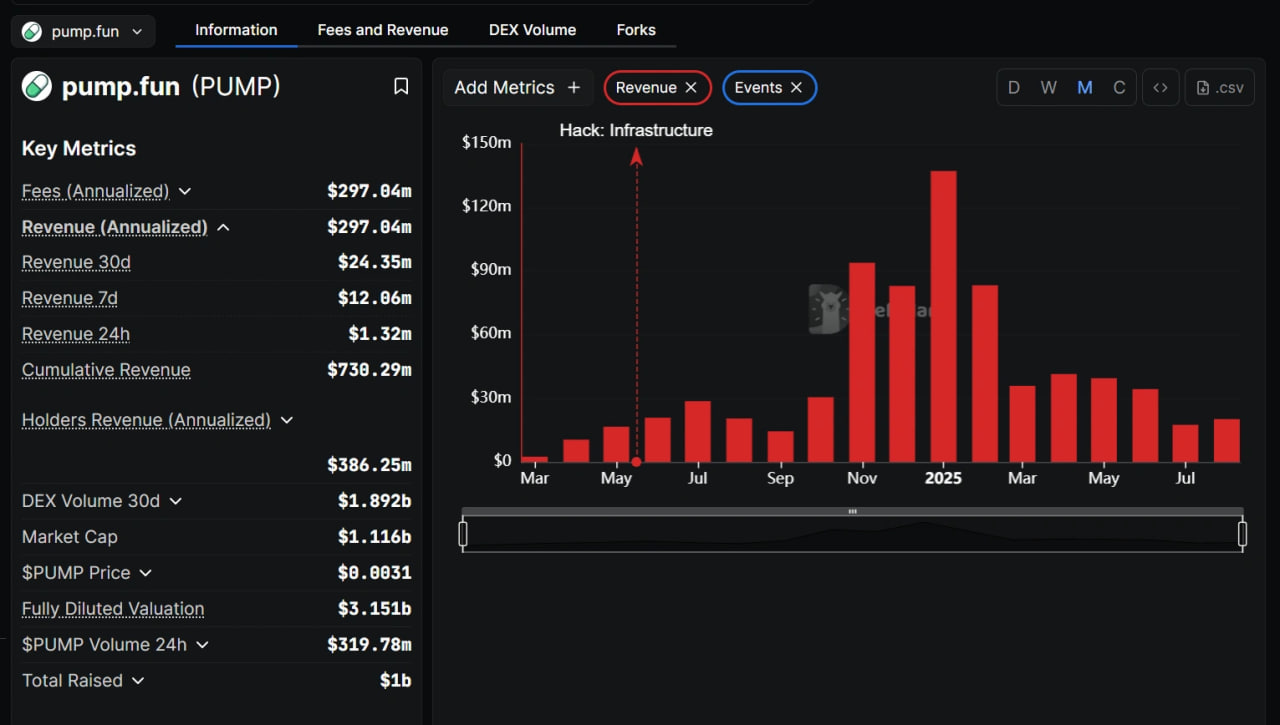The width and height of the screenshot is (1280, 725).
Task: Click the Cumulative Revenue label
Action: coord(106,370)
